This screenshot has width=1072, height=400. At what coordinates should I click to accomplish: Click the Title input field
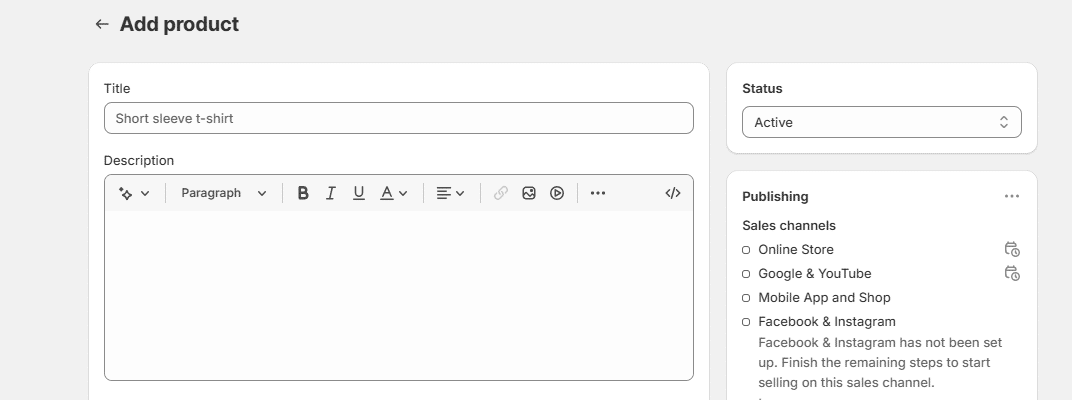(x=398, y=118)
